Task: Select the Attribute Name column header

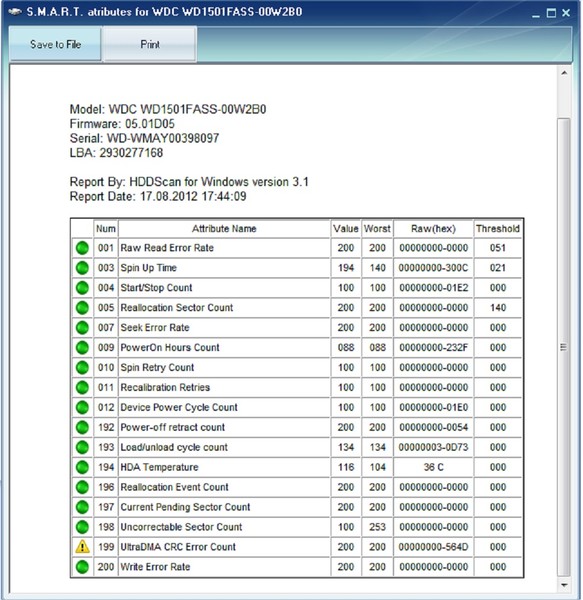Action: [x=224, y=228]
